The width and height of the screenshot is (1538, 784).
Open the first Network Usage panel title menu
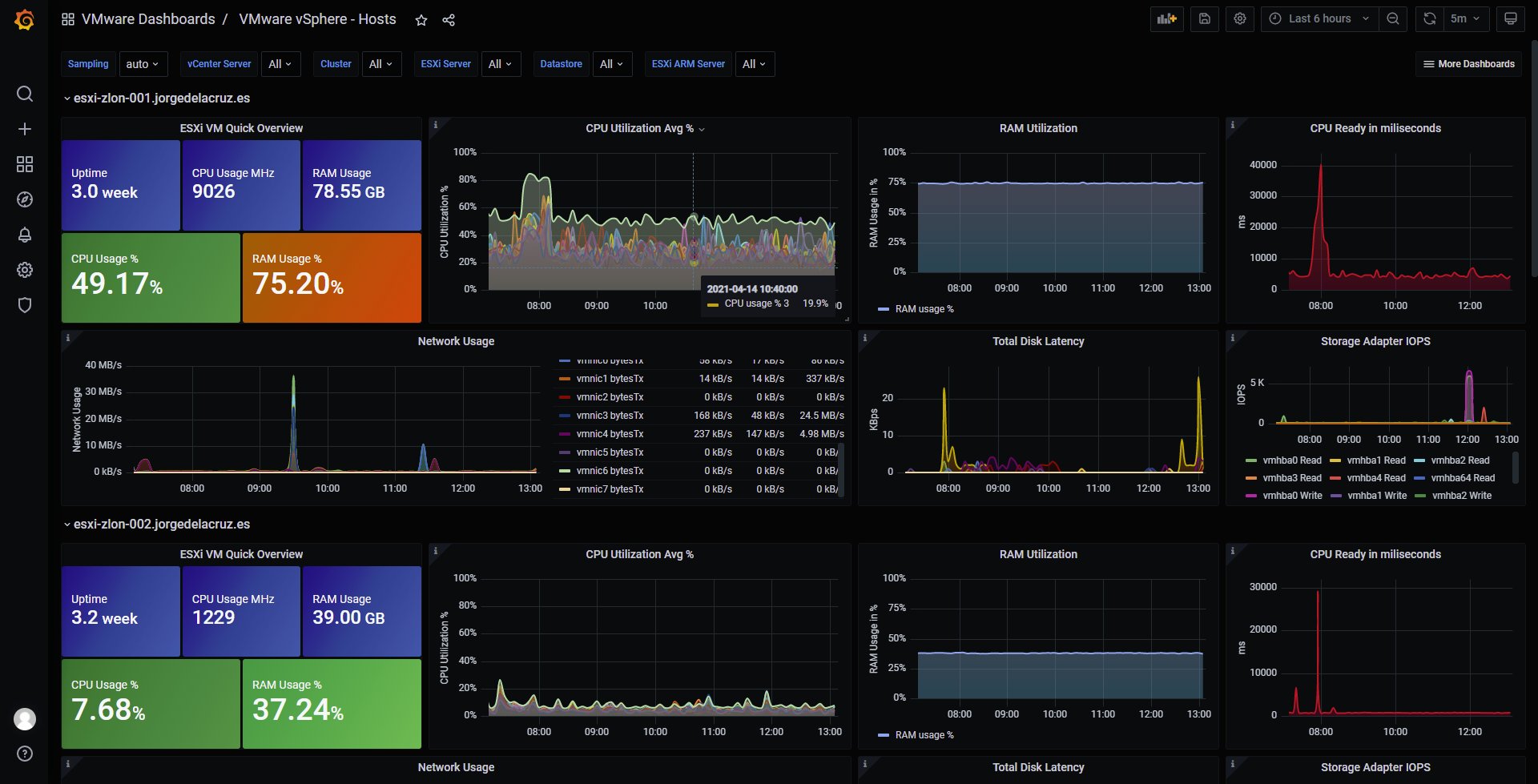tap(456, 341)
